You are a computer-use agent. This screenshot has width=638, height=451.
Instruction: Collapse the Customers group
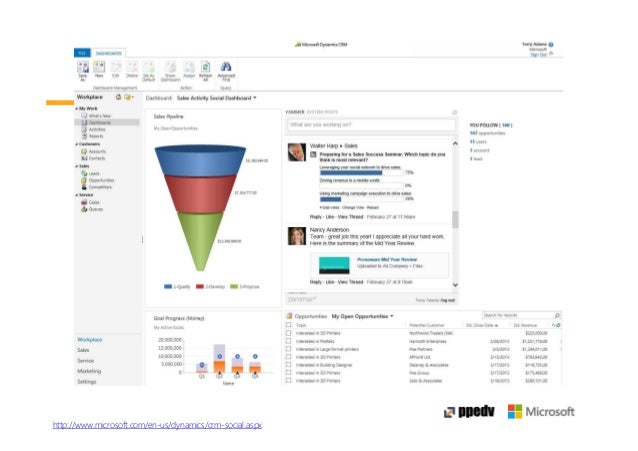pos(76,144)
